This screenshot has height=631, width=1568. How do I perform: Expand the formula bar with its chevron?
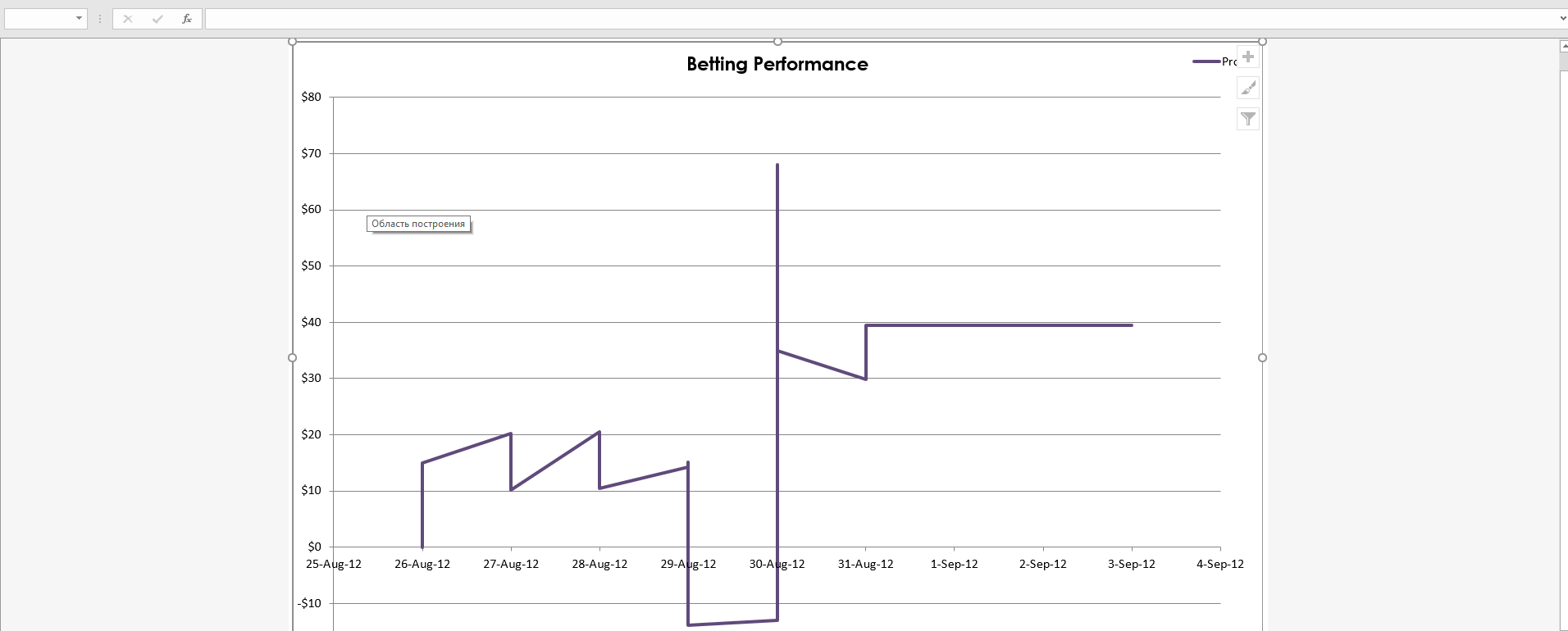tap(1562, 19)
